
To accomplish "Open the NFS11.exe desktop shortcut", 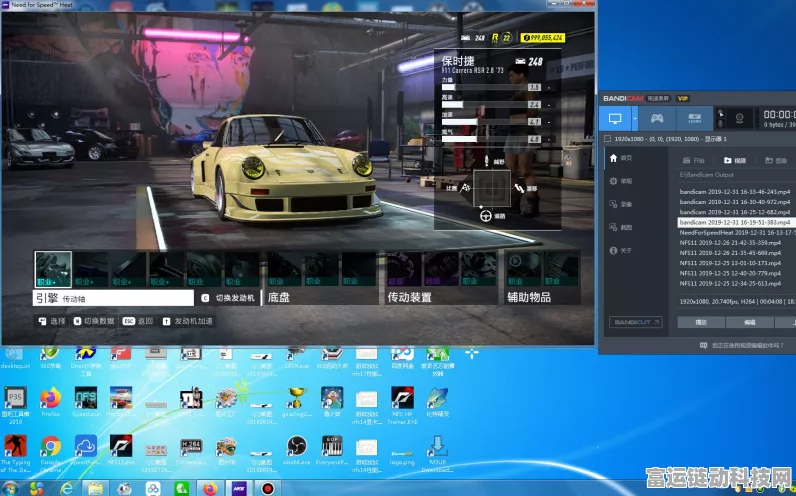I will (121, 450).
